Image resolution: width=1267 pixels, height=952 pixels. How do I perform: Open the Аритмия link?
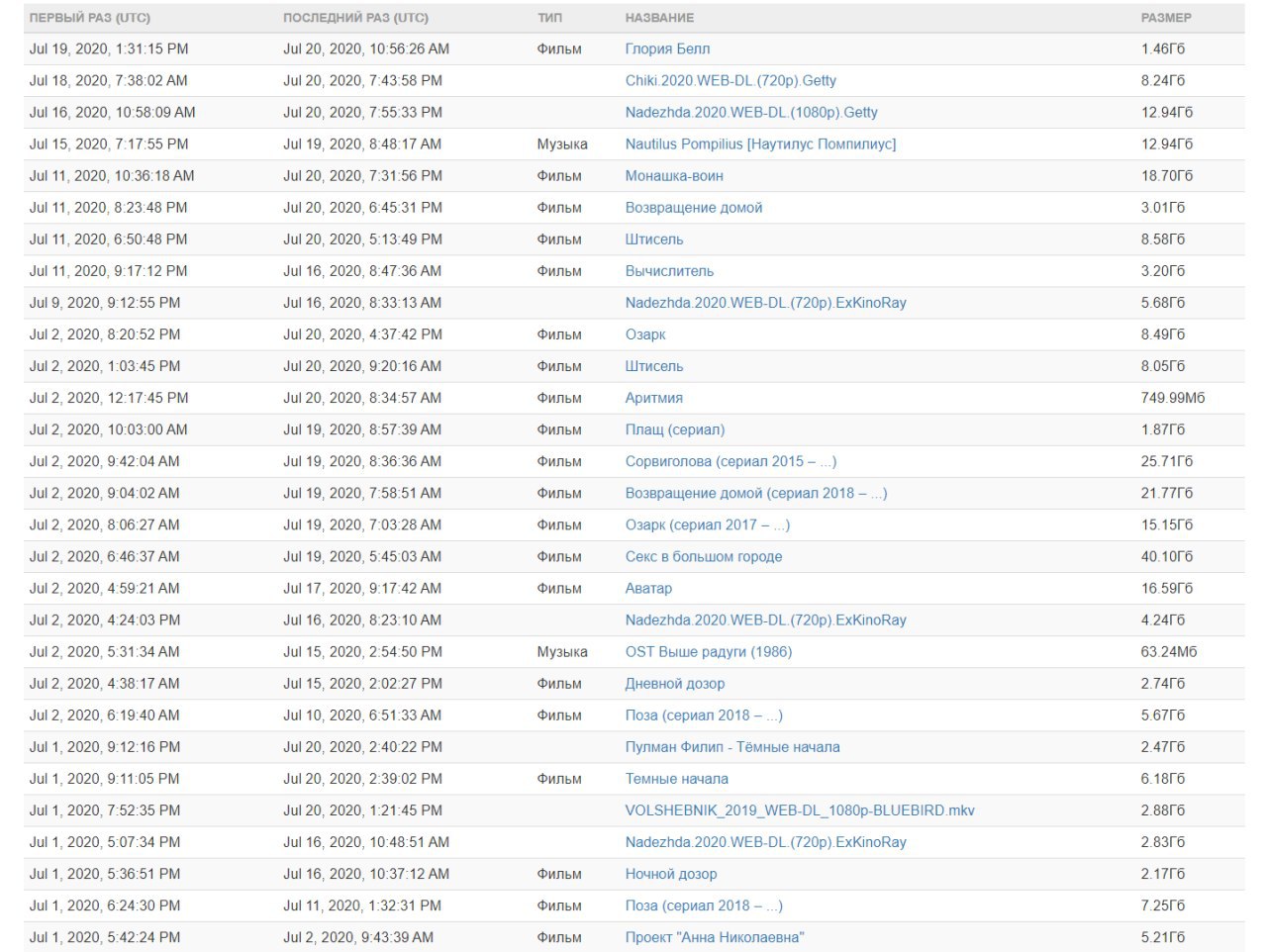pos(654,397)
